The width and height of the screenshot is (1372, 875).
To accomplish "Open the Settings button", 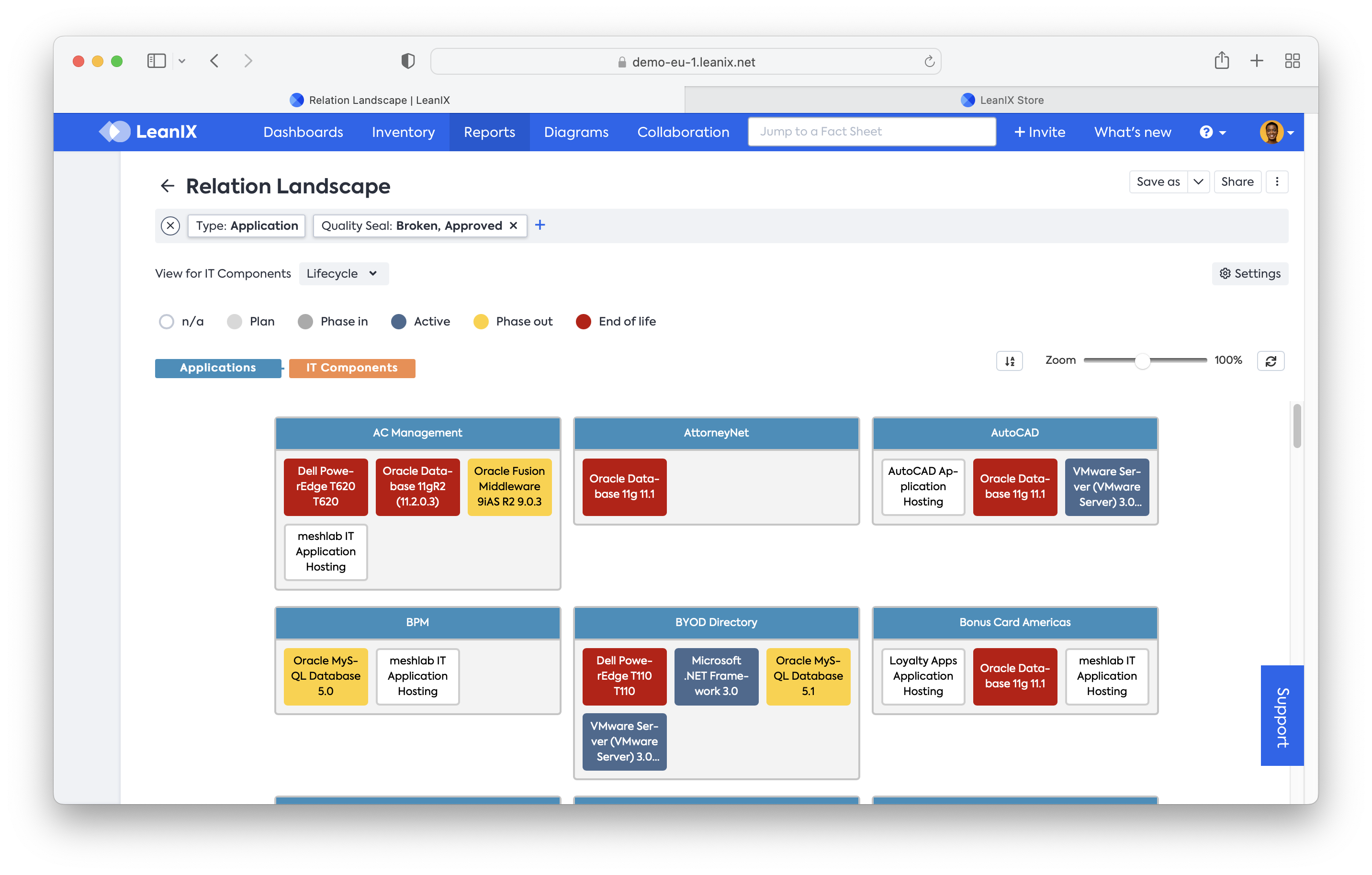I will pos(1249,273).
